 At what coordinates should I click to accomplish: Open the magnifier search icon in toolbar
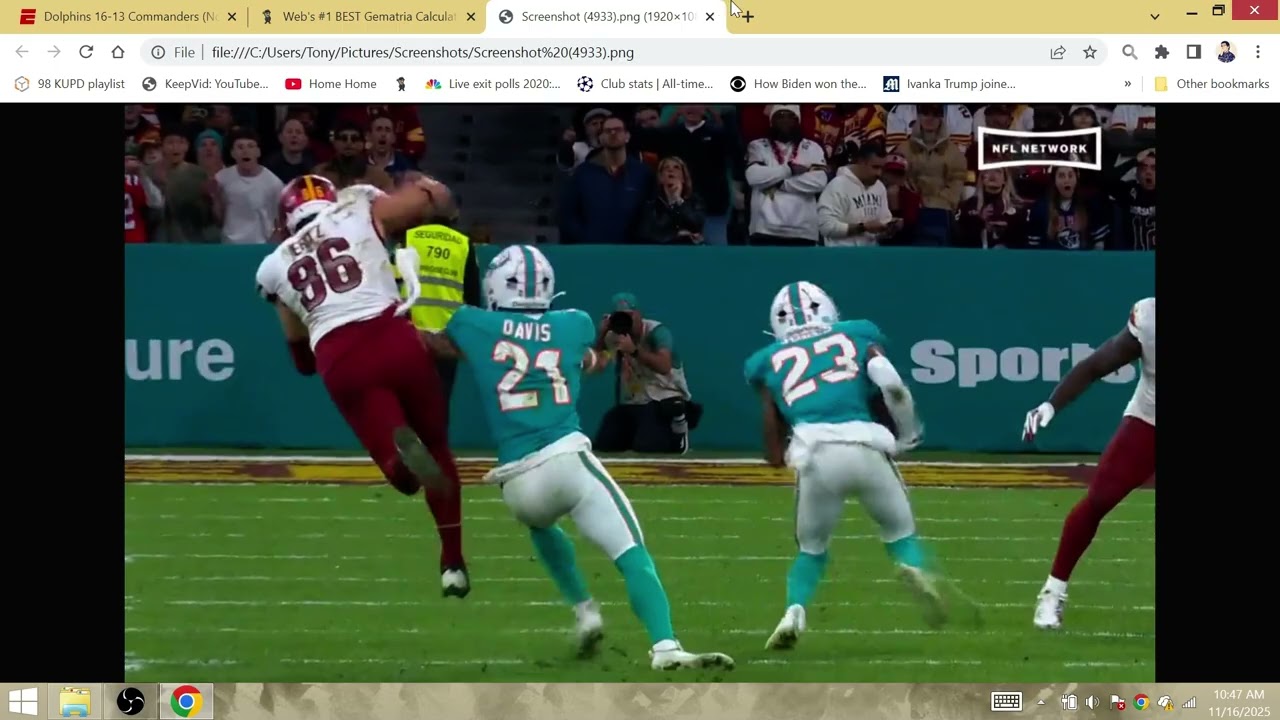click(x=1130, y=52)
